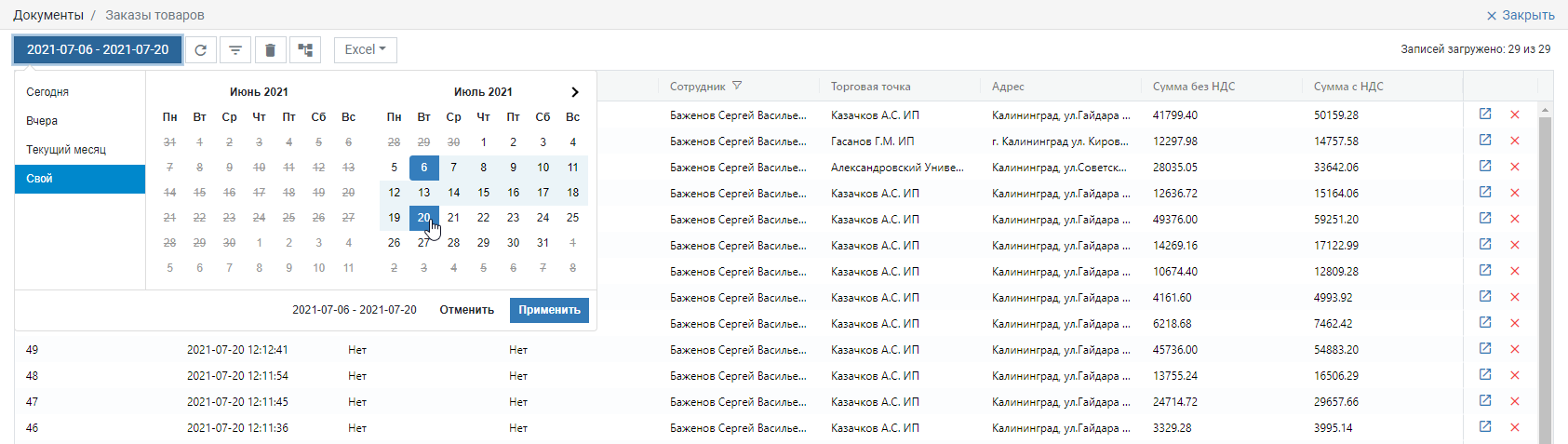Click the filter funnel in the Сотрудник column
The width and height of the screenshot is (1568, 444).
tap(737, 86)
